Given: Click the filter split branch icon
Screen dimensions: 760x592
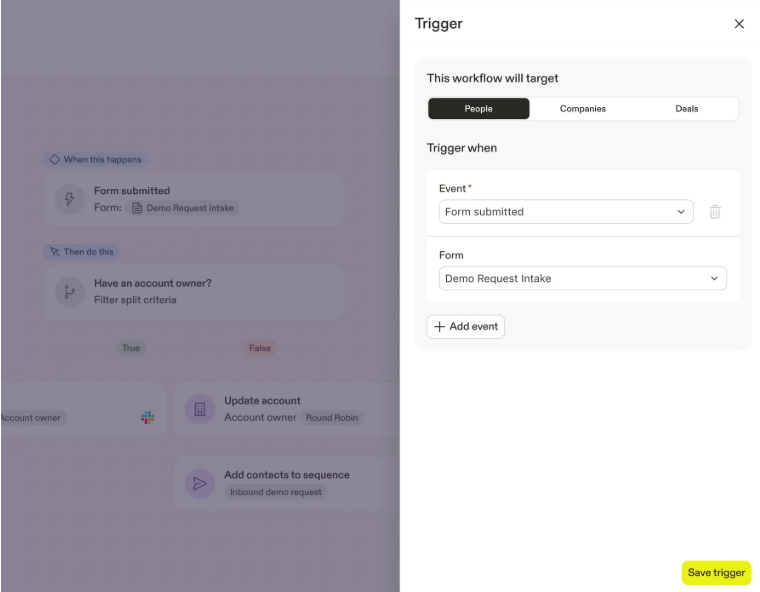Looking at the screenshot, I should click(70, 292).
